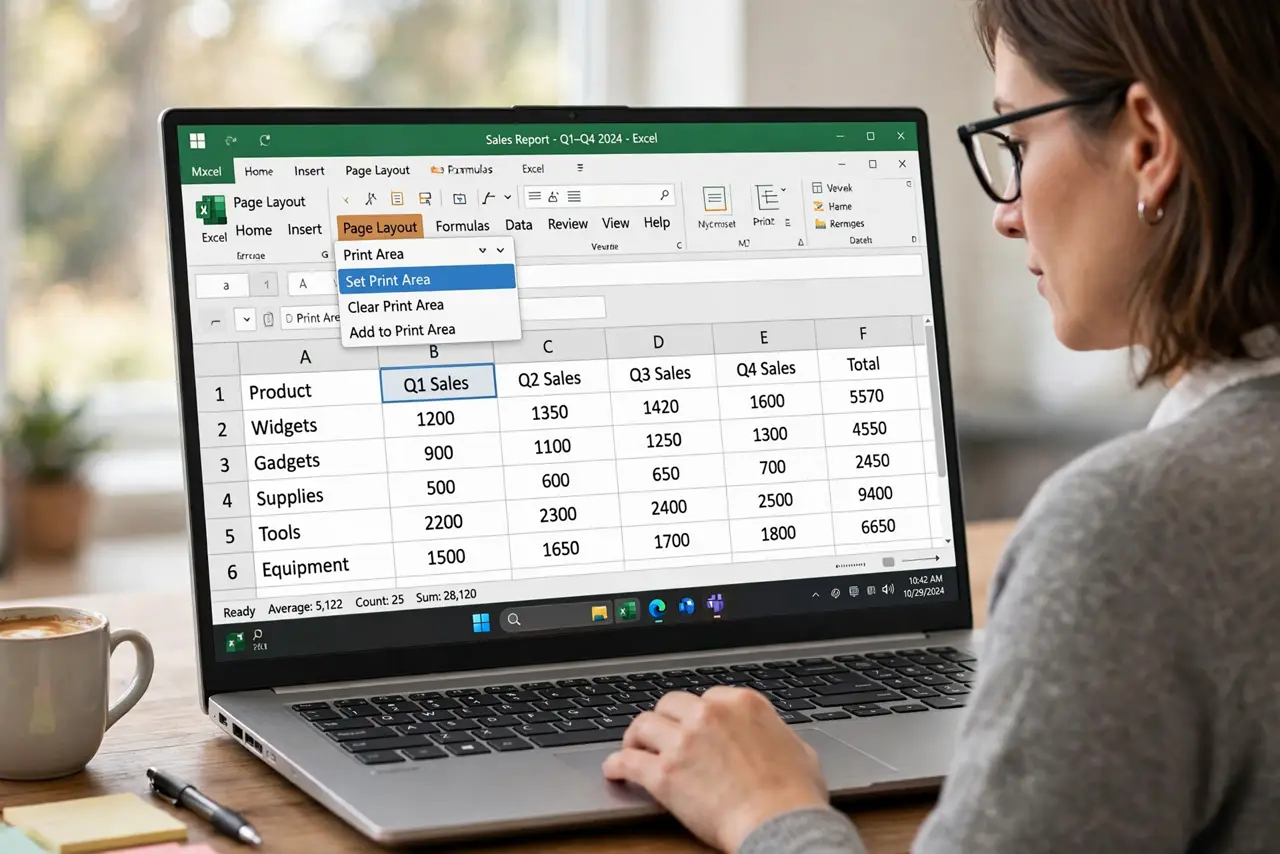1280x854 pixels.
Task: Click the search magnifier in ribbon box
Action: pos(664,195)
